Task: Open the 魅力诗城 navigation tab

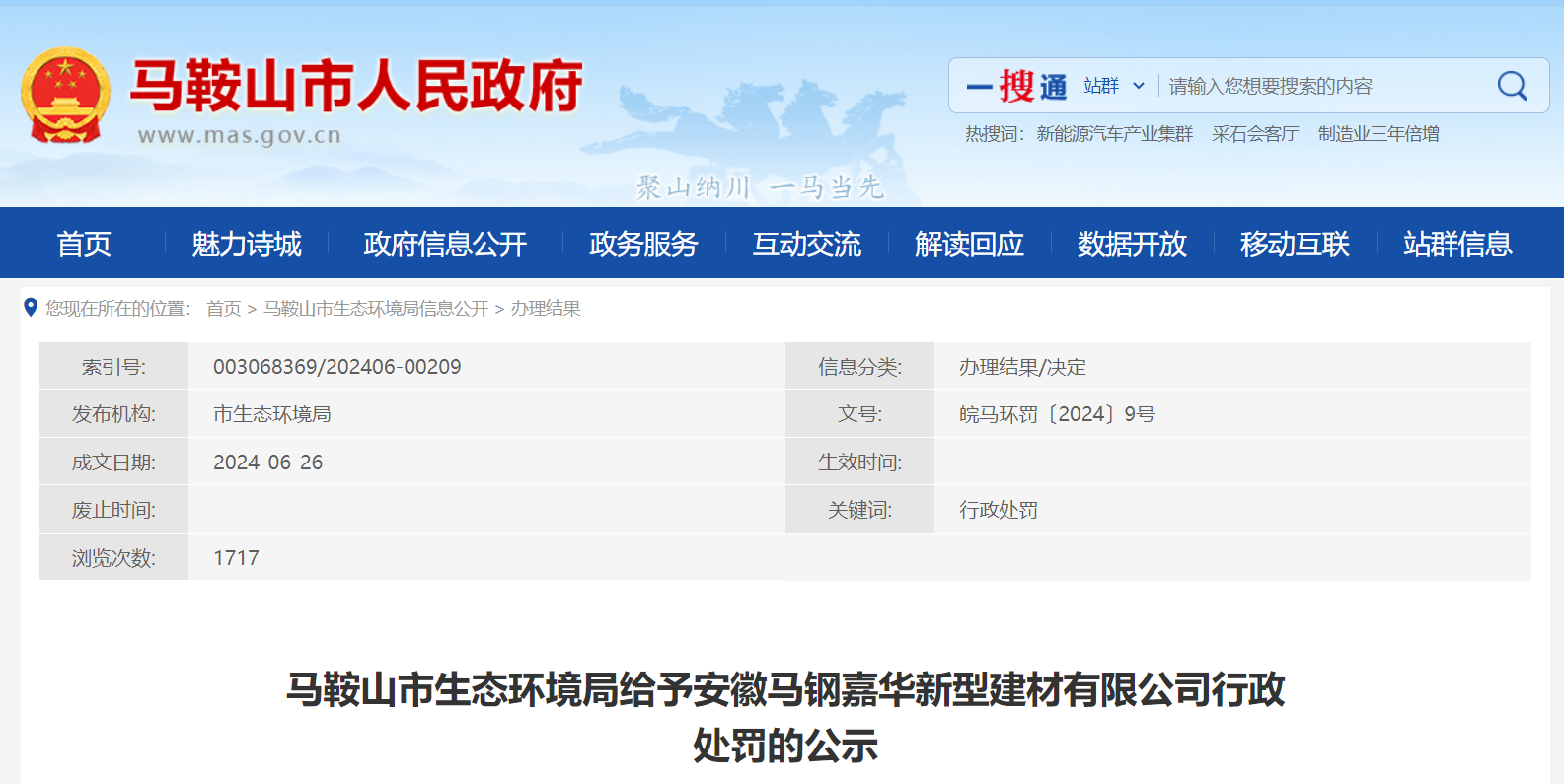Action: [x=247, y=244]
